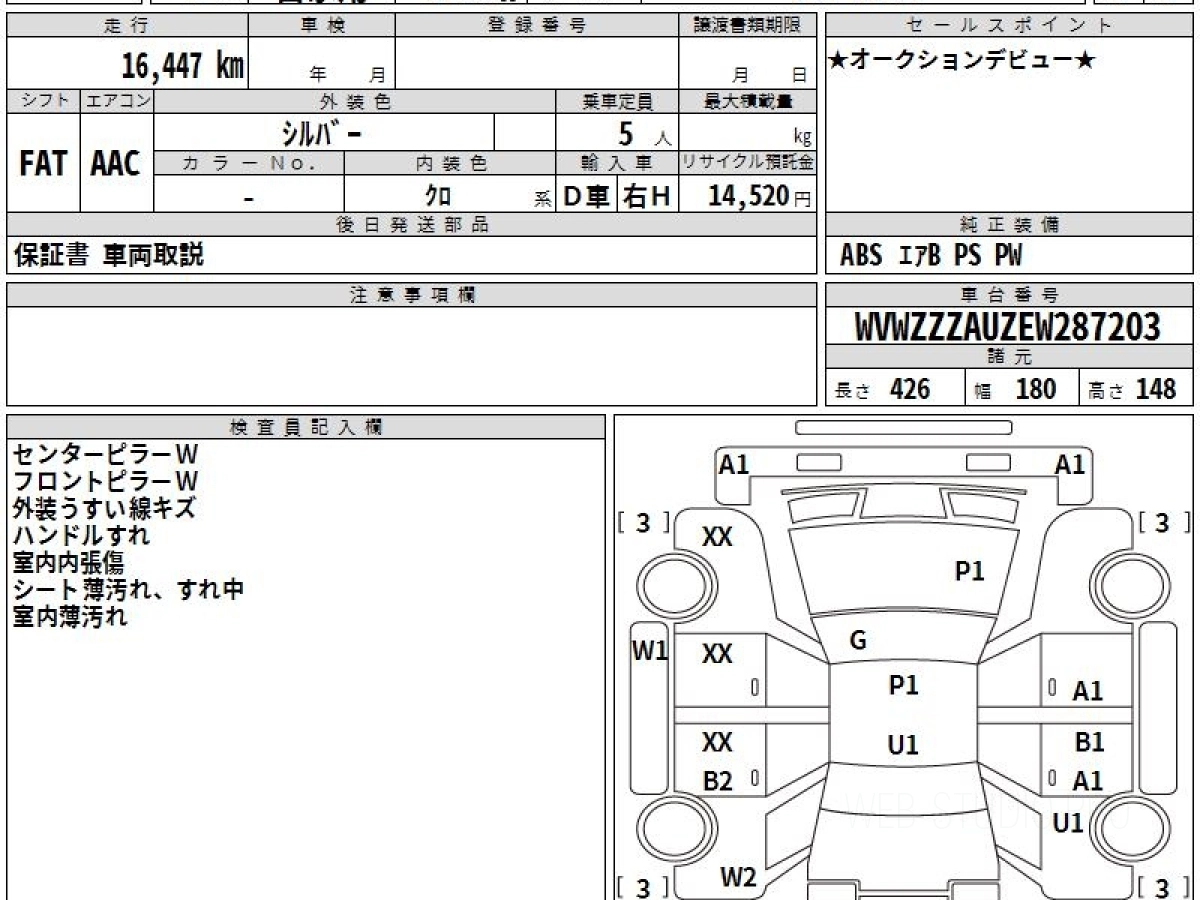Select the W2 mark on the diagram

pos(738,878)
